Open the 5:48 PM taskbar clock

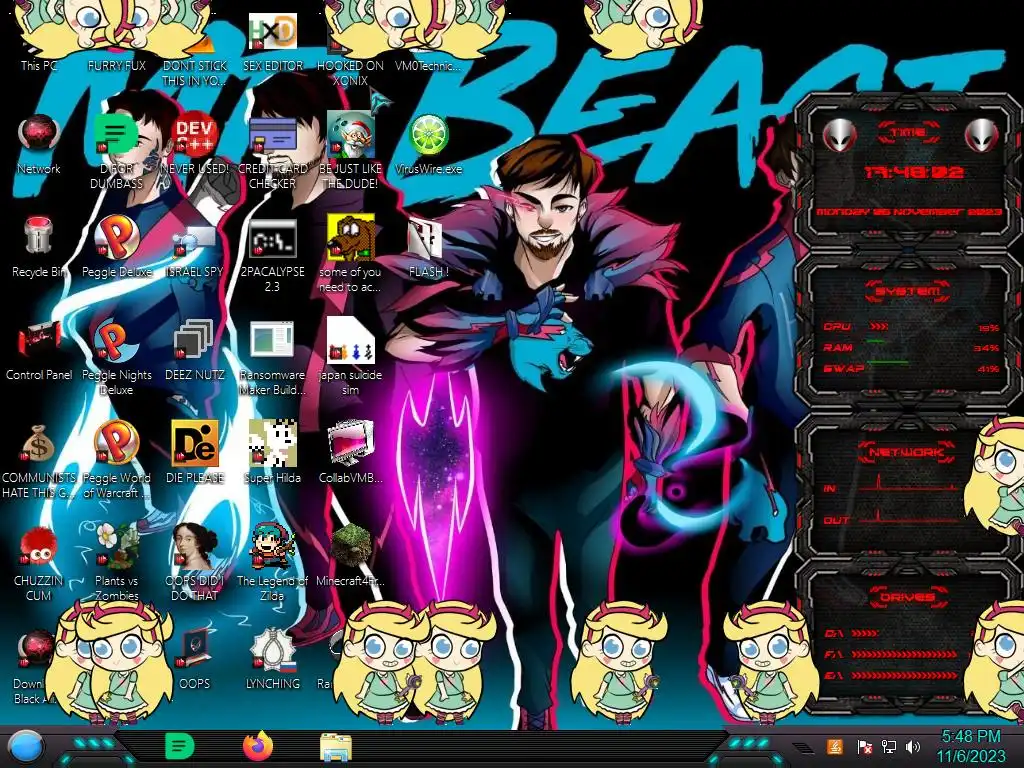click(x=971, y=746)
